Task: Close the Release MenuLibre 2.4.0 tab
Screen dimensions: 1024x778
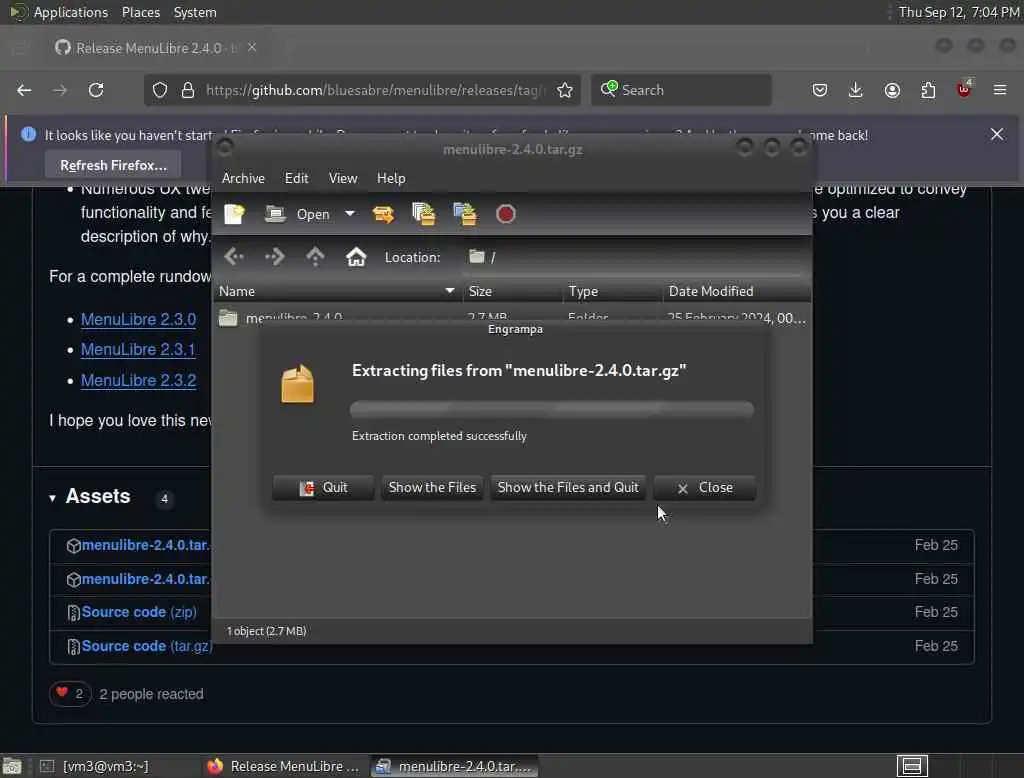Action: 252,48
